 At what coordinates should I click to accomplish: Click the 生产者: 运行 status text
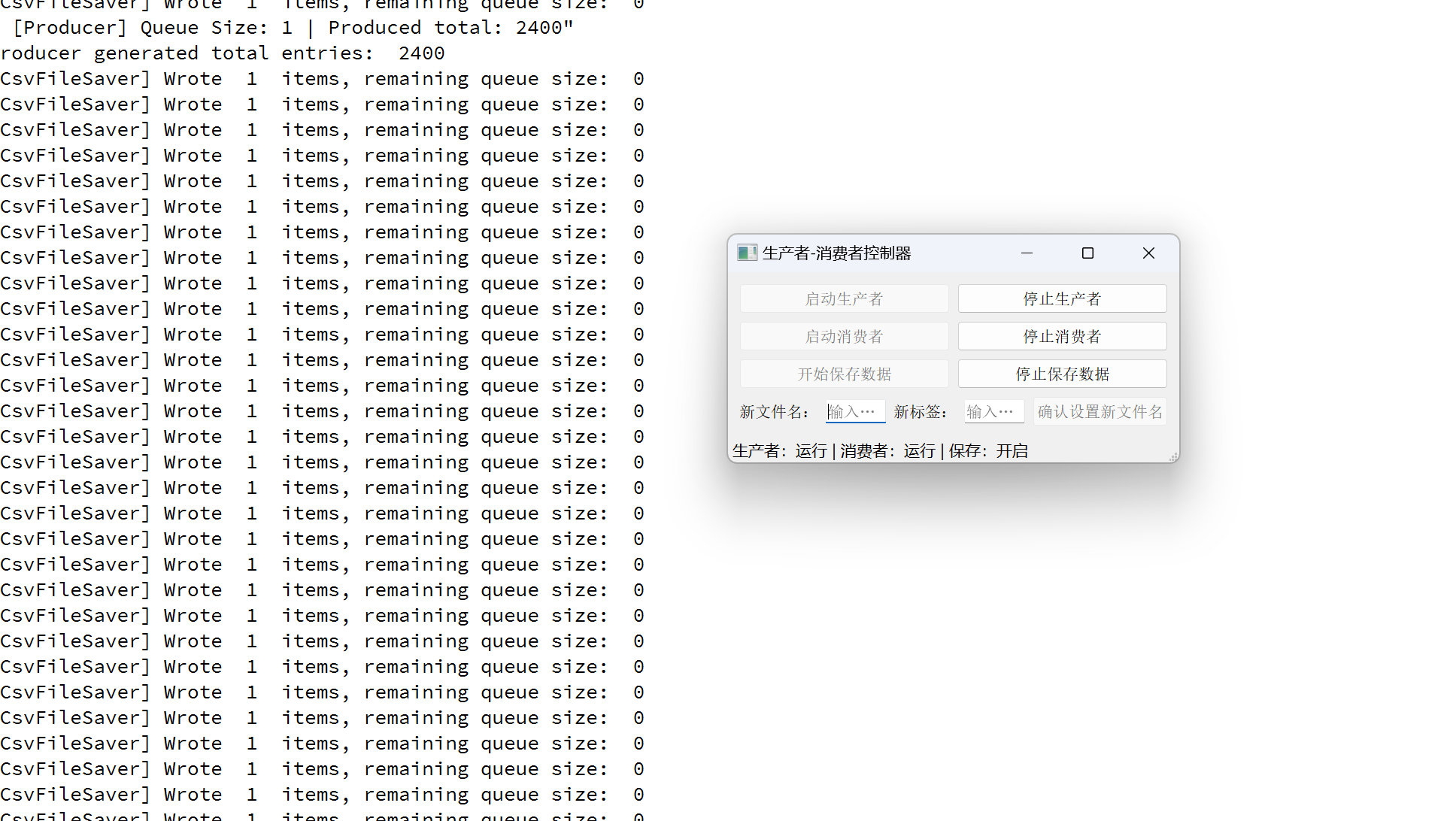tap(779, 451)
